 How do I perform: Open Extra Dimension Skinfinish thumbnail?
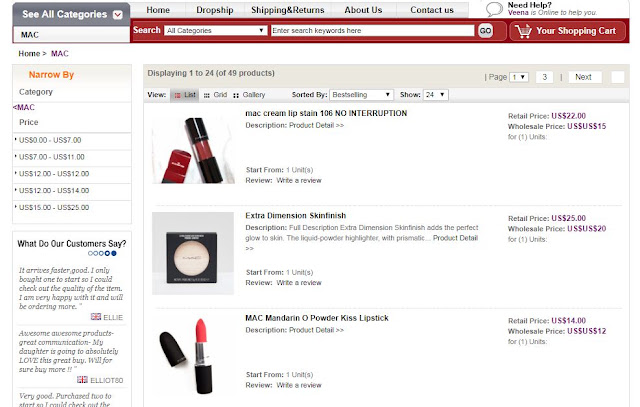(x=193, y=254)
